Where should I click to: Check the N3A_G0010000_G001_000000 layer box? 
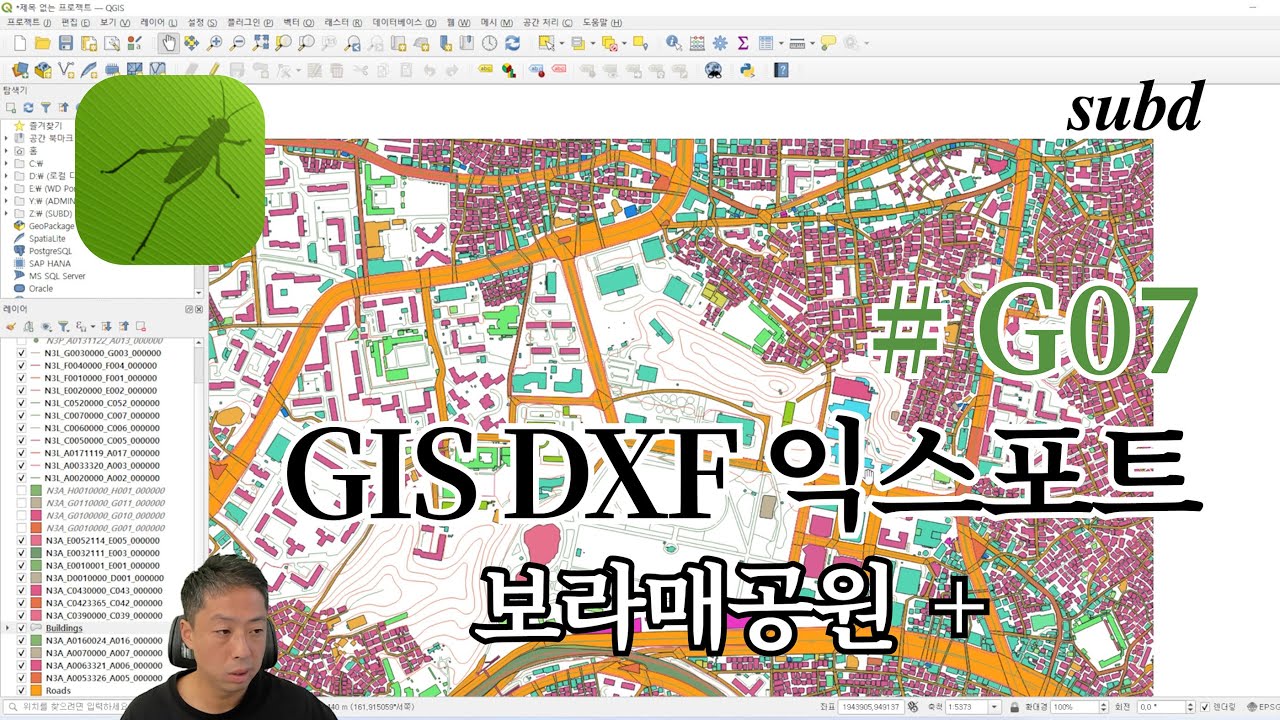tap(22, 528)
